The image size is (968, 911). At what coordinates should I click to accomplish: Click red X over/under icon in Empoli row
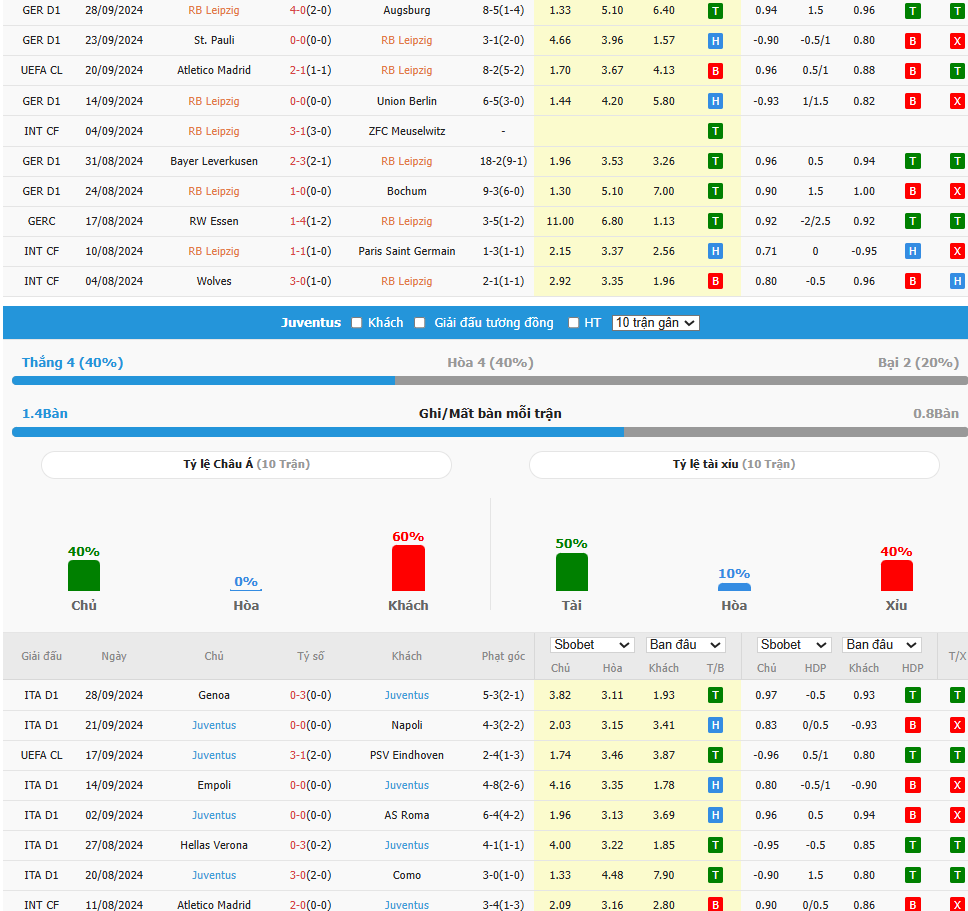pos(957,786)
